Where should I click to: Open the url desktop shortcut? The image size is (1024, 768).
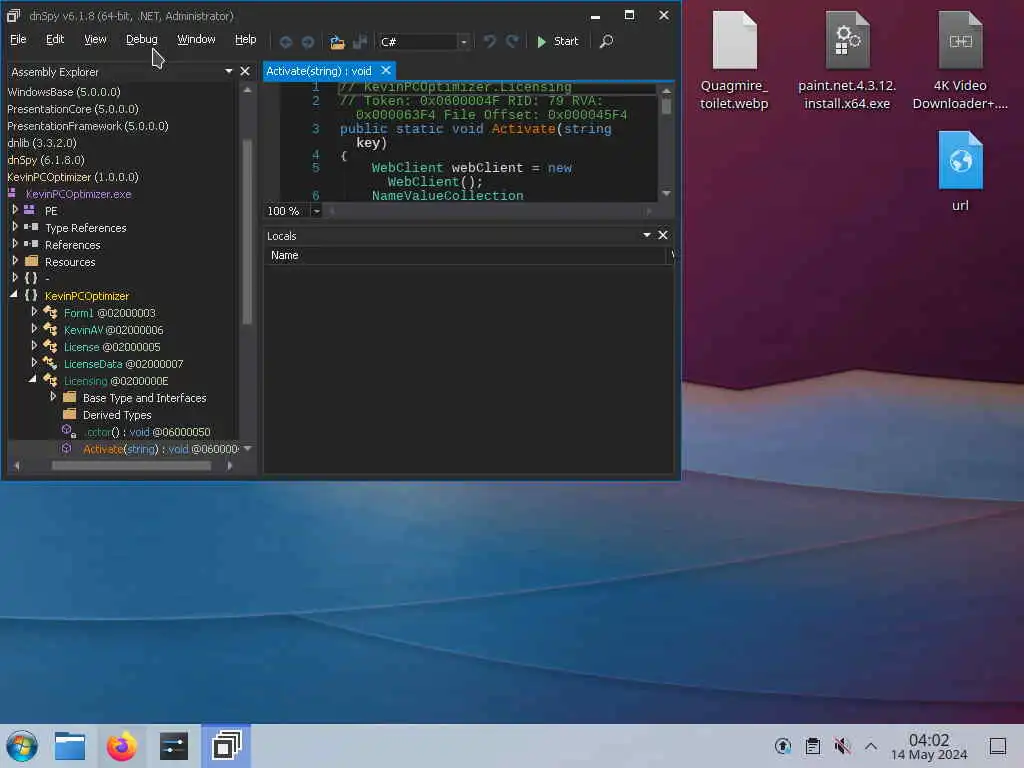[960, 172]
